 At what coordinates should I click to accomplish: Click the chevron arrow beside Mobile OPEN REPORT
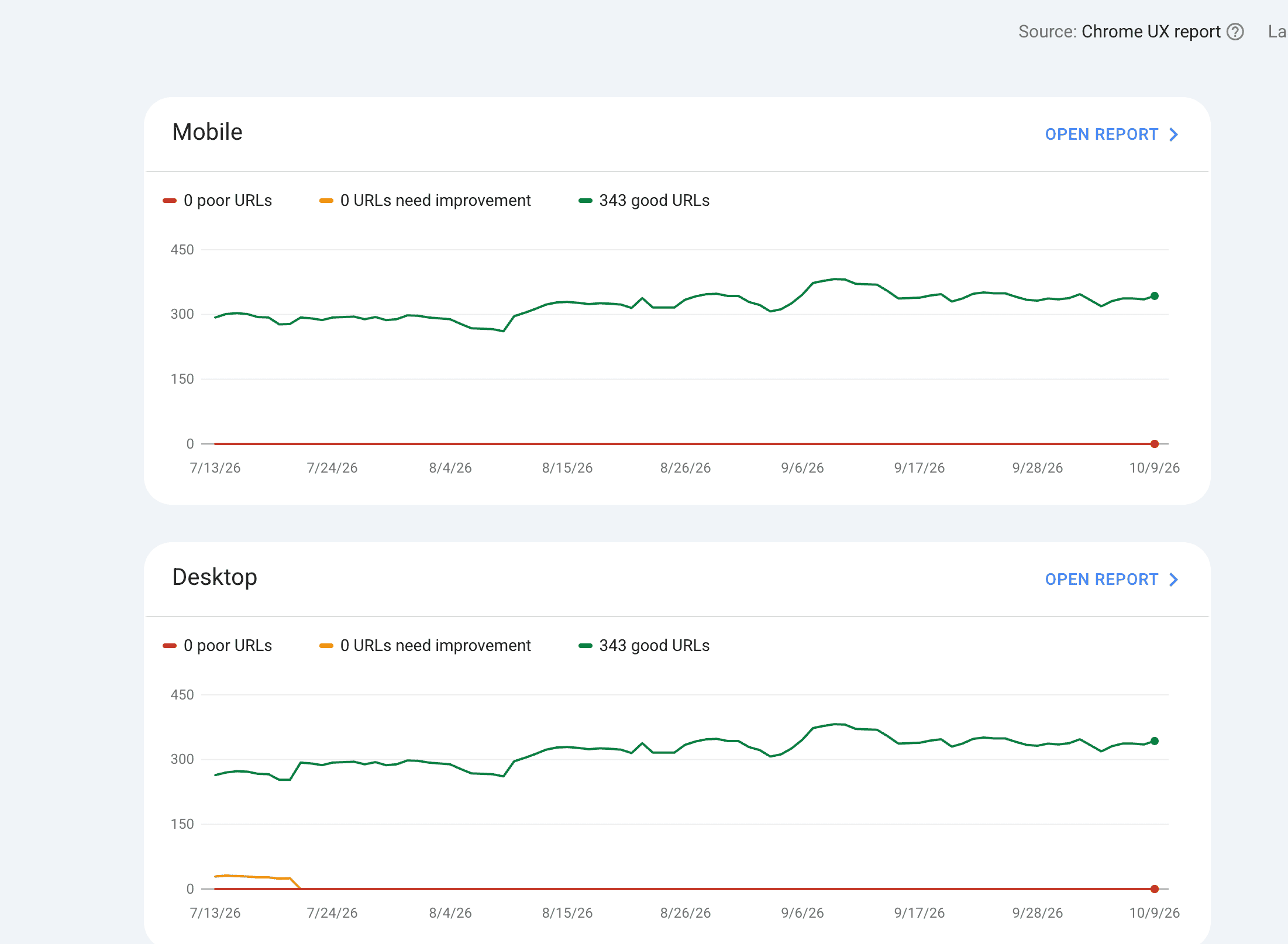[x=1173, y=135]
